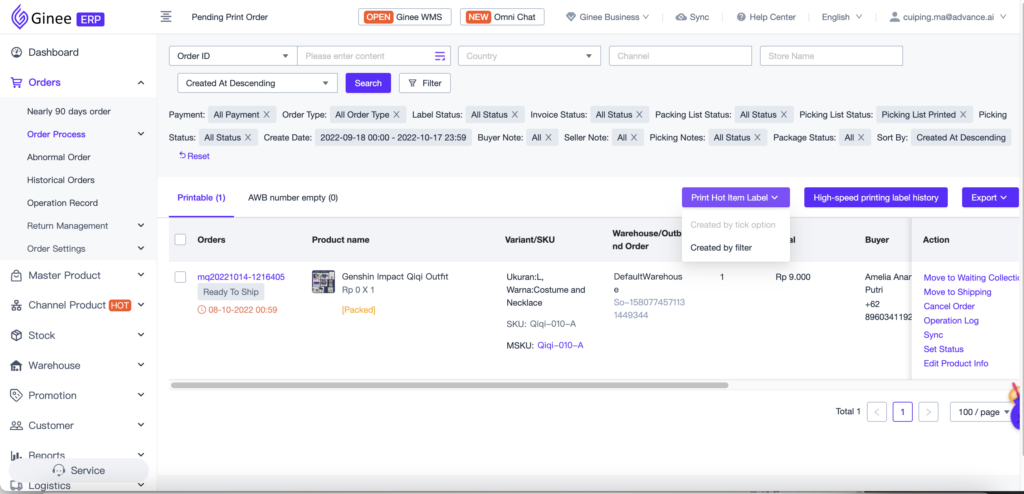Click the Warehouse building icon
Viewport: 1024px width, 494px height.
(16, 365)
